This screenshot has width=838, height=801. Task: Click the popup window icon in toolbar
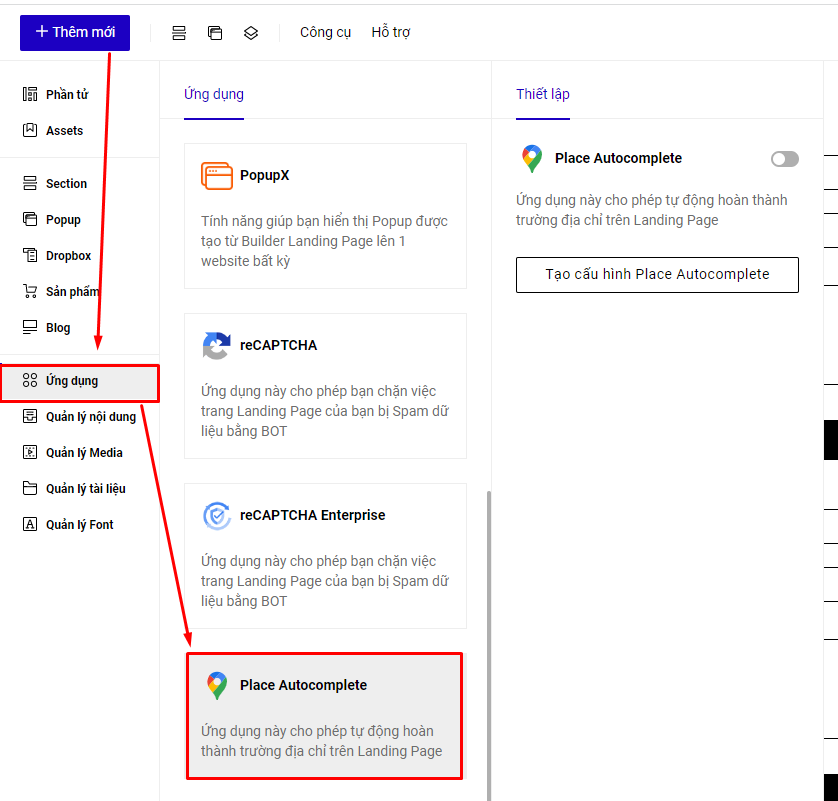pos(215,33)
